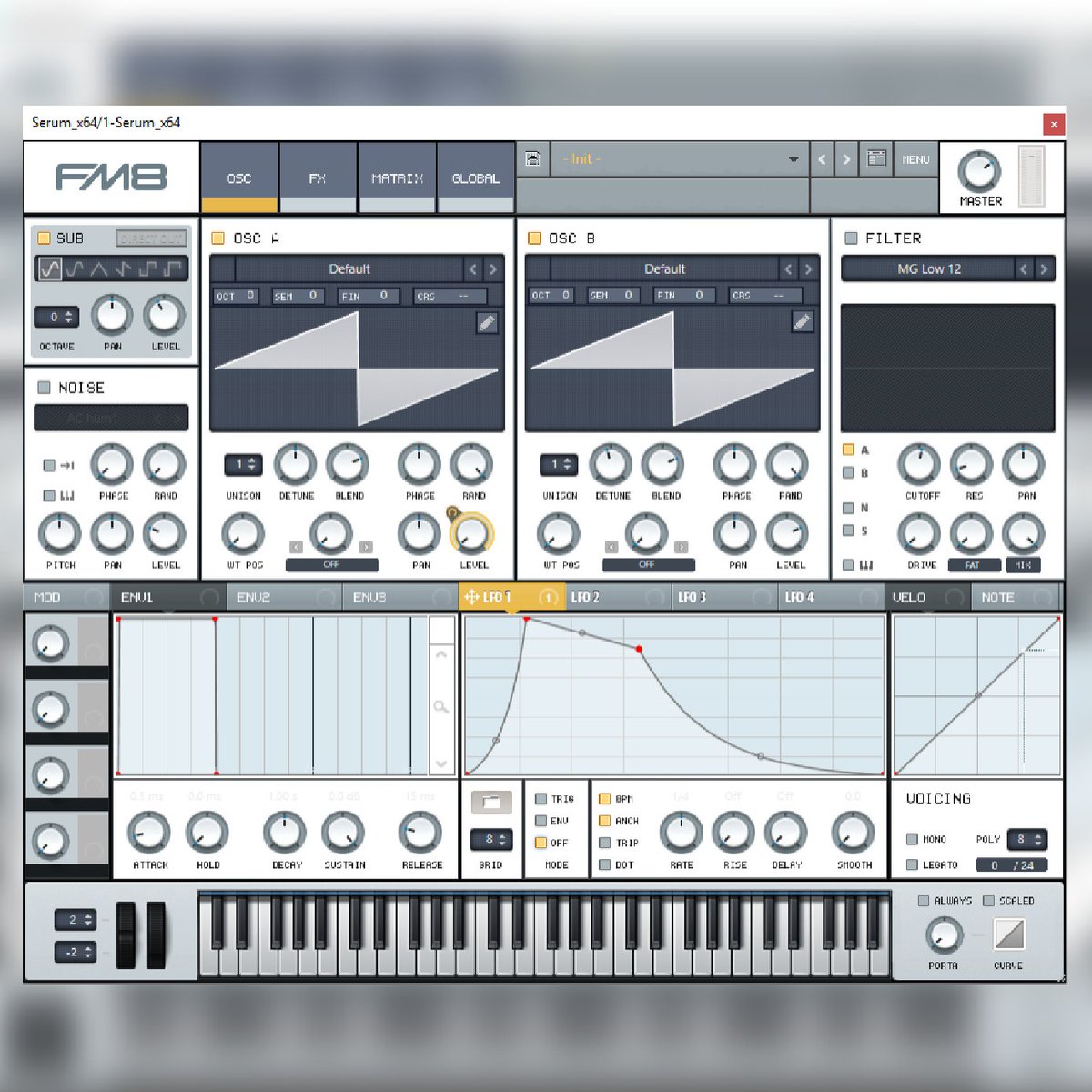Click the filter FAT button
Viewport: 1092px width, 1092px height.
coord(973,565)
